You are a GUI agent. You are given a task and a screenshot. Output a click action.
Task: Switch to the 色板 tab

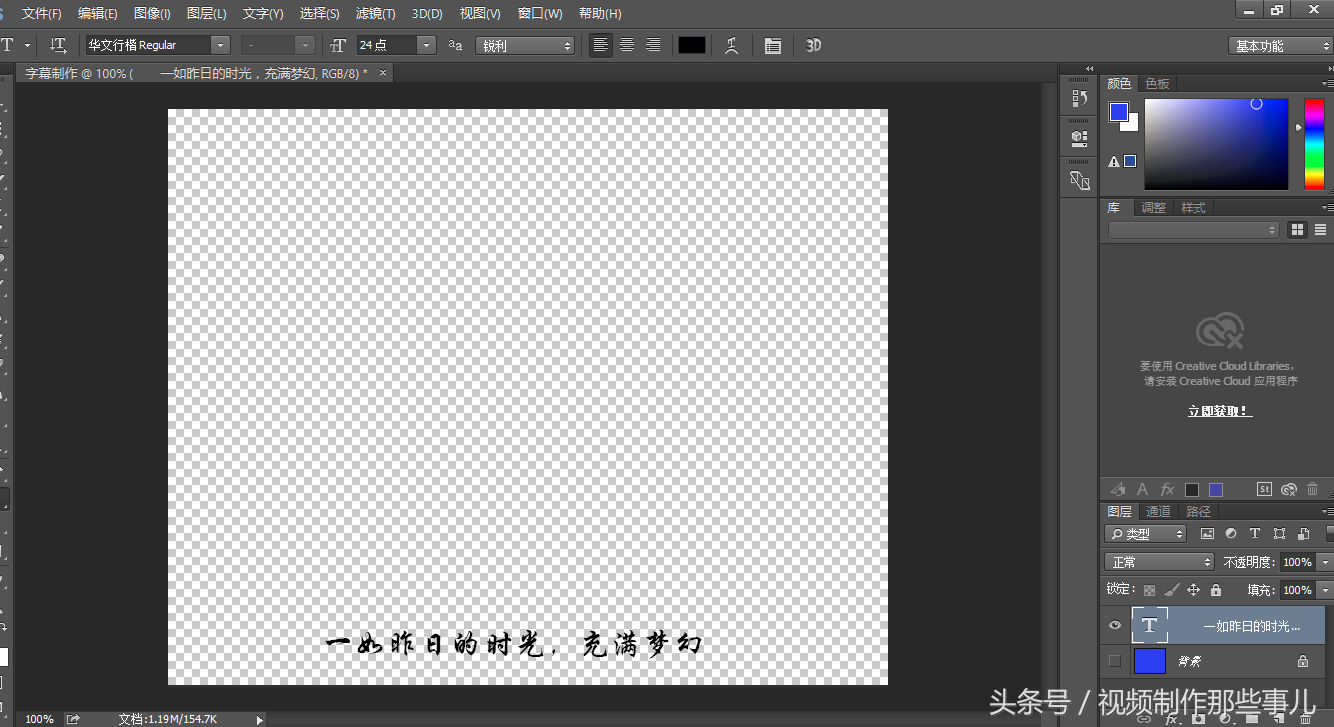click(1157, 83)
